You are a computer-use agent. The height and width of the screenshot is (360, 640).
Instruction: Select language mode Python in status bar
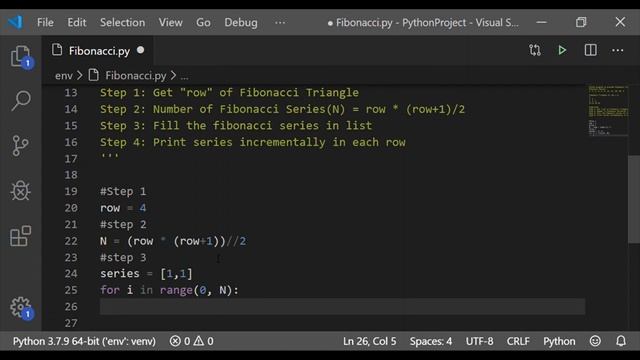coord(559,341)
